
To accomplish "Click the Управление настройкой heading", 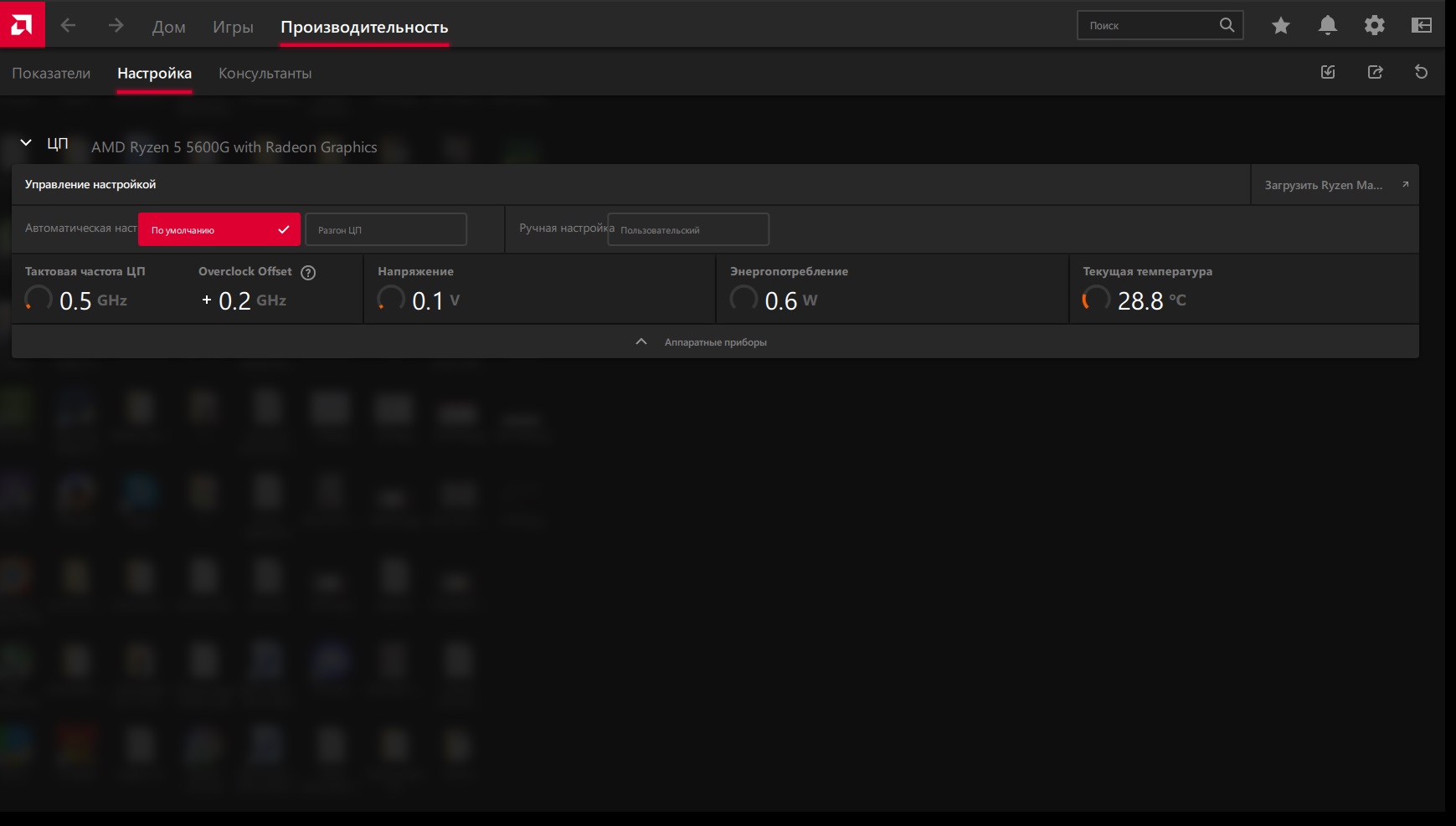I will [90, 184].
